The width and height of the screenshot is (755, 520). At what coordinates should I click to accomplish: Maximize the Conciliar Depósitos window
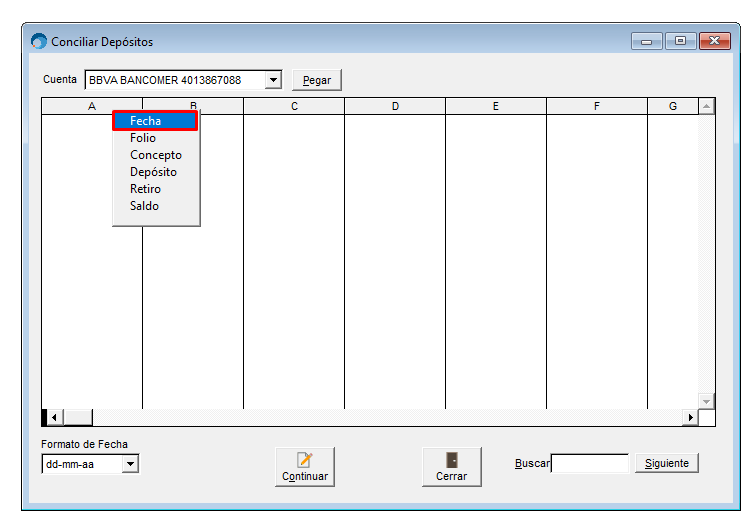680,41
